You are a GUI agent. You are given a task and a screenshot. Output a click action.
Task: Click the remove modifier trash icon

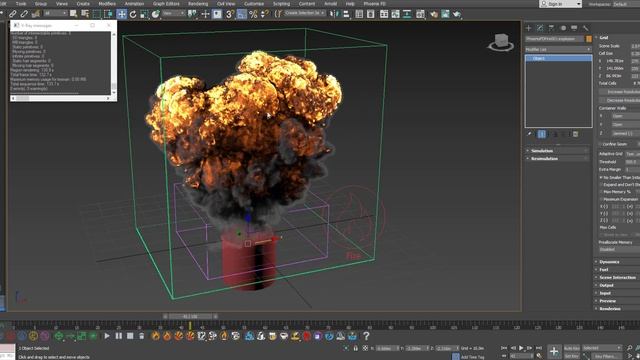tap(575, 134)
